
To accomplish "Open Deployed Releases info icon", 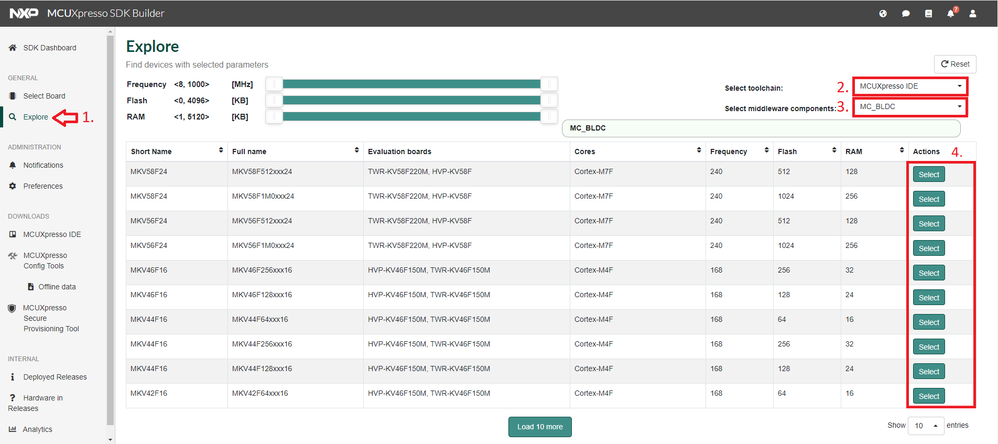I will 12,377.
